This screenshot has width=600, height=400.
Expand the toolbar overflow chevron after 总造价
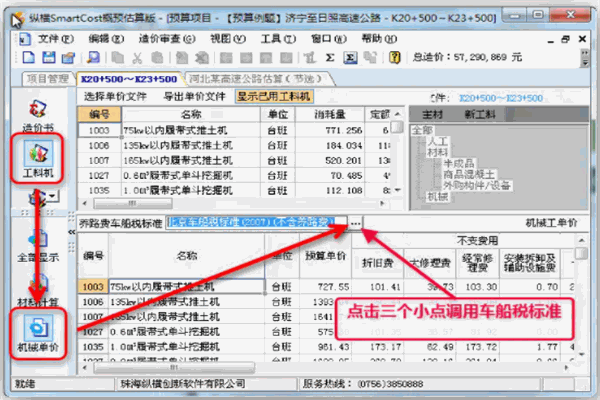coord(584,58)
